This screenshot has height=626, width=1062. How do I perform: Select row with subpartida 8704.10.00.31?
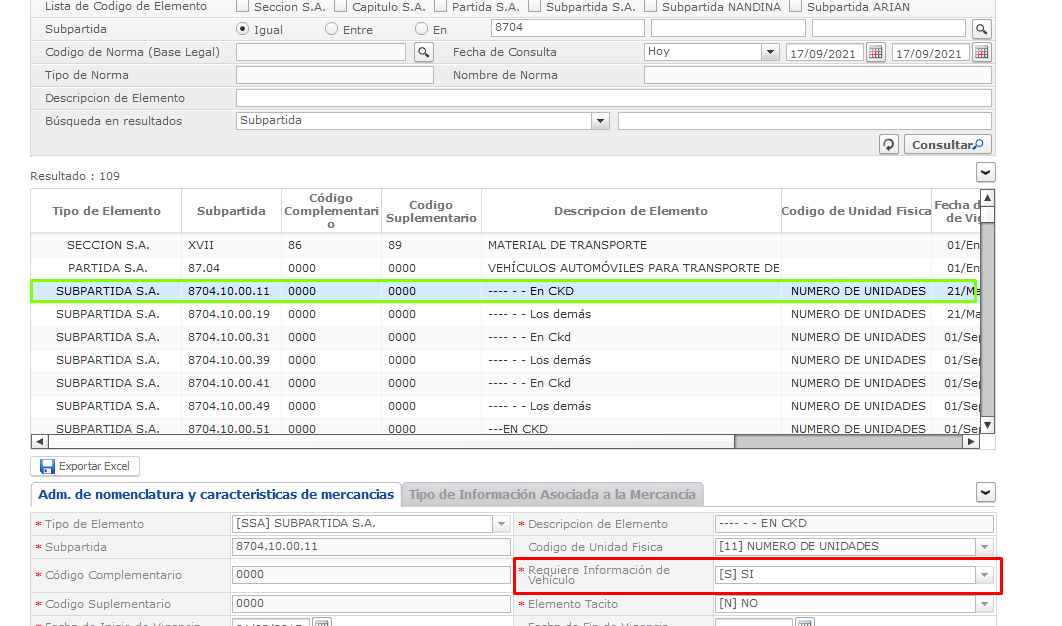(505, 337)
